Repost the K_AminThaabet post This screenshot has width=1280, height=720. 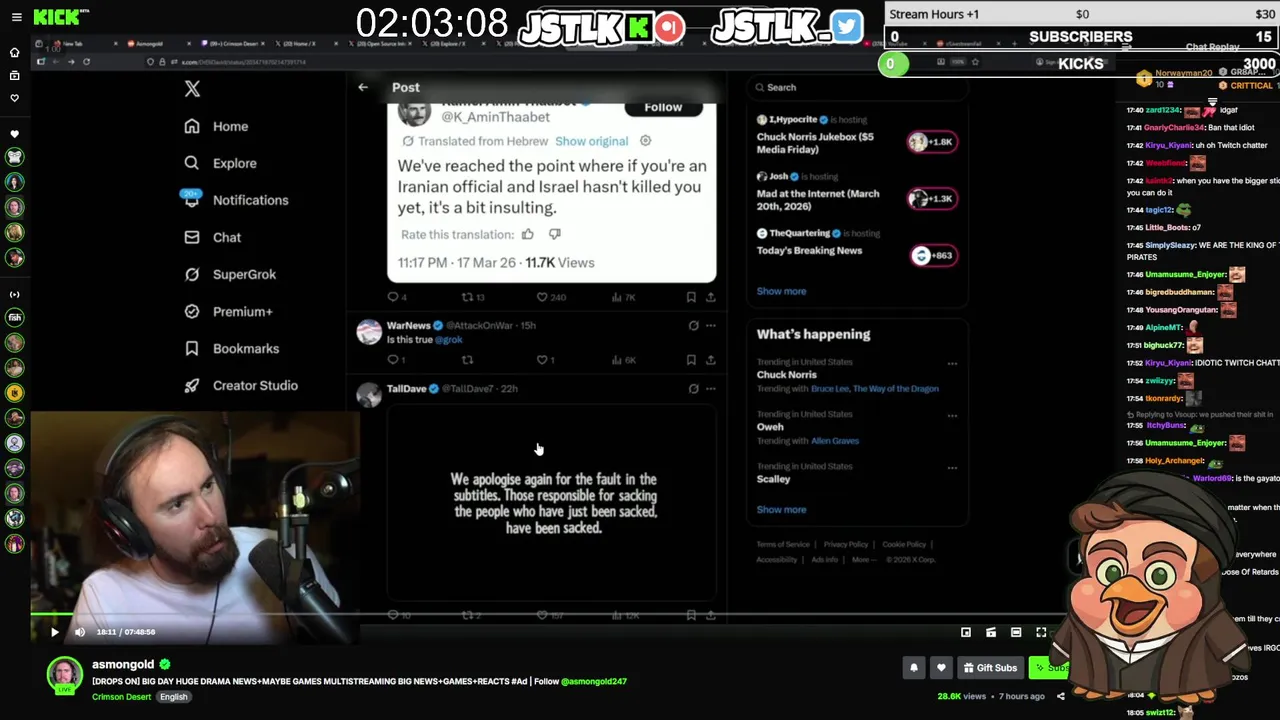pyautogui.click(x=472, y=297)
